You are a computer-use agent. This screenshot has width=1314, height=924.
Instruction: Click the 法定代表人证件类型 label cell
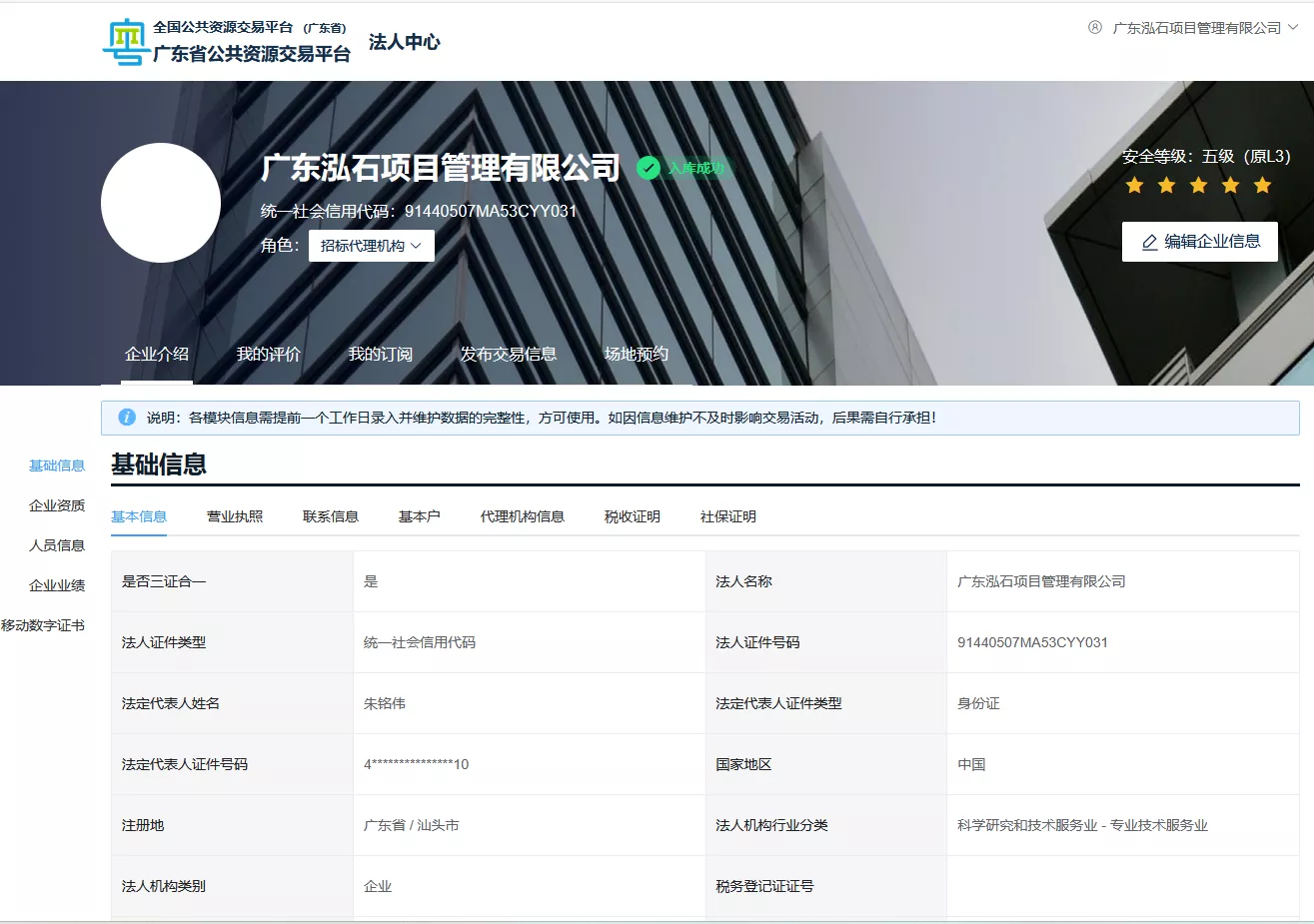pos(825,703)
